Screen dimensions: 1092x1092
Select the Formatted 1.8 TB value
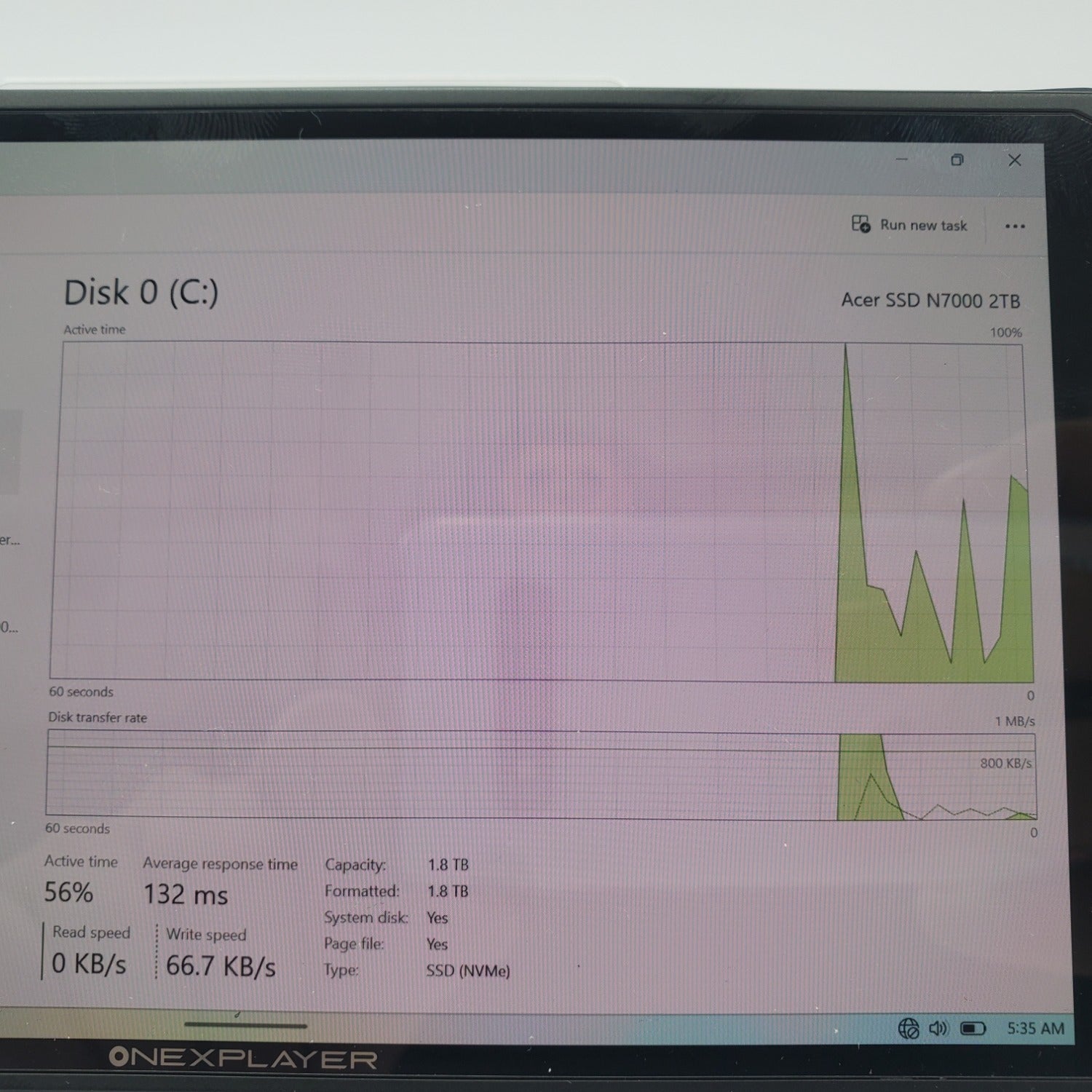pyautogui.click(x=448, y=891)
